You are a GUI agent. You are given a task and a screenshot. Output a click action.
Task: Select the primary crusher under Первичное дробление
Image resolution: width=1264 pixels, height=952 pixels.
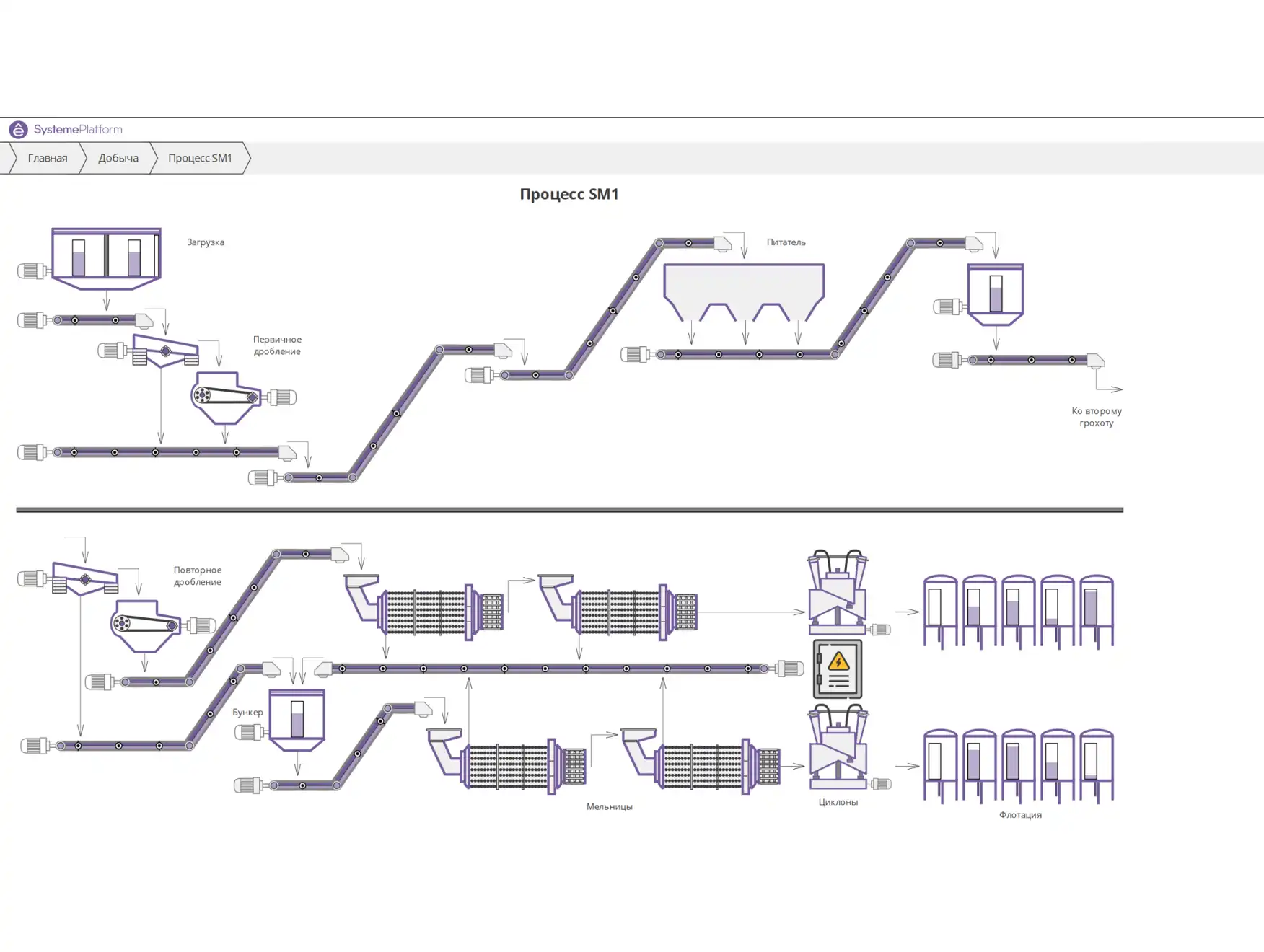(x=225, y=397)
